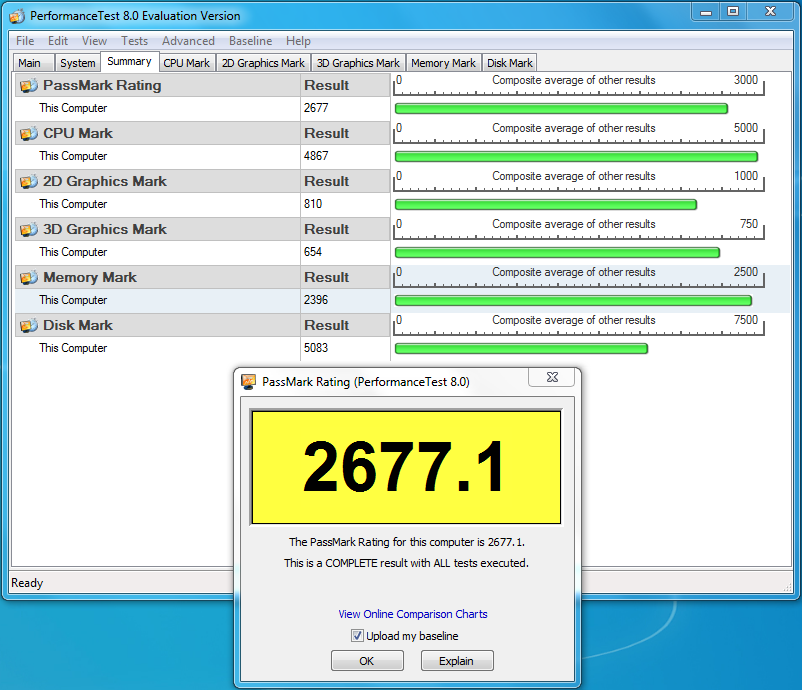Screen dimensions: 802x690
Task: Click the 2D Graphics Mark row icon
Action: click(29, 182)
